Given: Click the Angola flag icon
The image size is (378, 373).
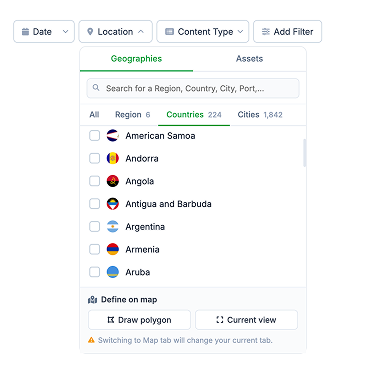Looking at the screenshot, I should pos(113,181).
